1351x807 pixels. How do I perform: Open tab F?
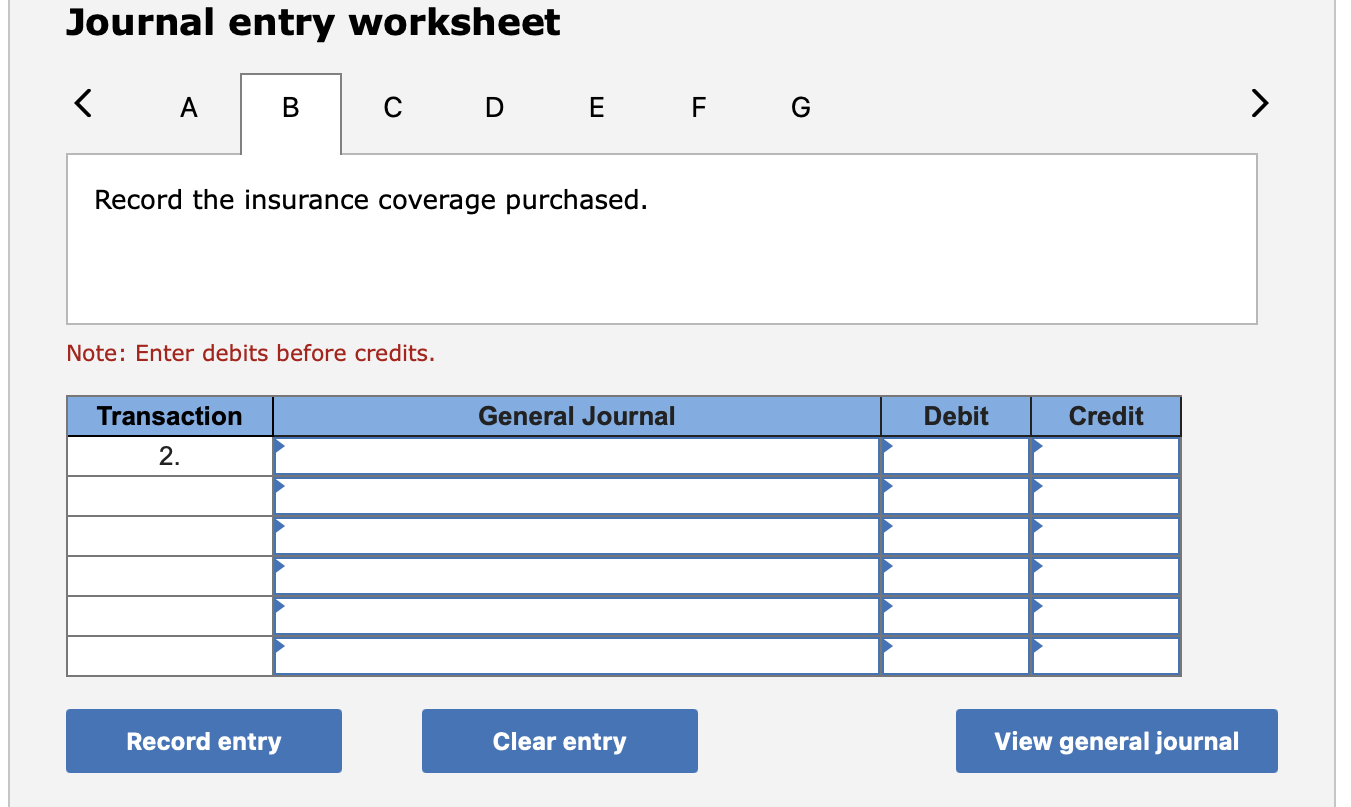[698, 108]
